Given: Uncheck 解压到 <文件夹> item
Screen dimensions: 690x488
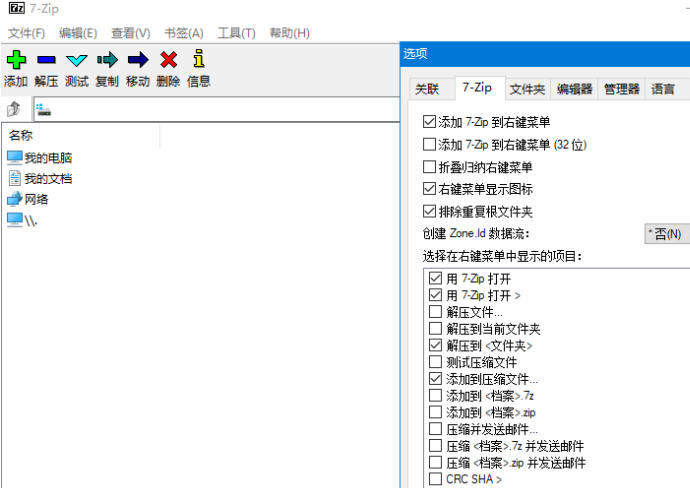Looking at the screenshot, I should (x=435, y=345).
